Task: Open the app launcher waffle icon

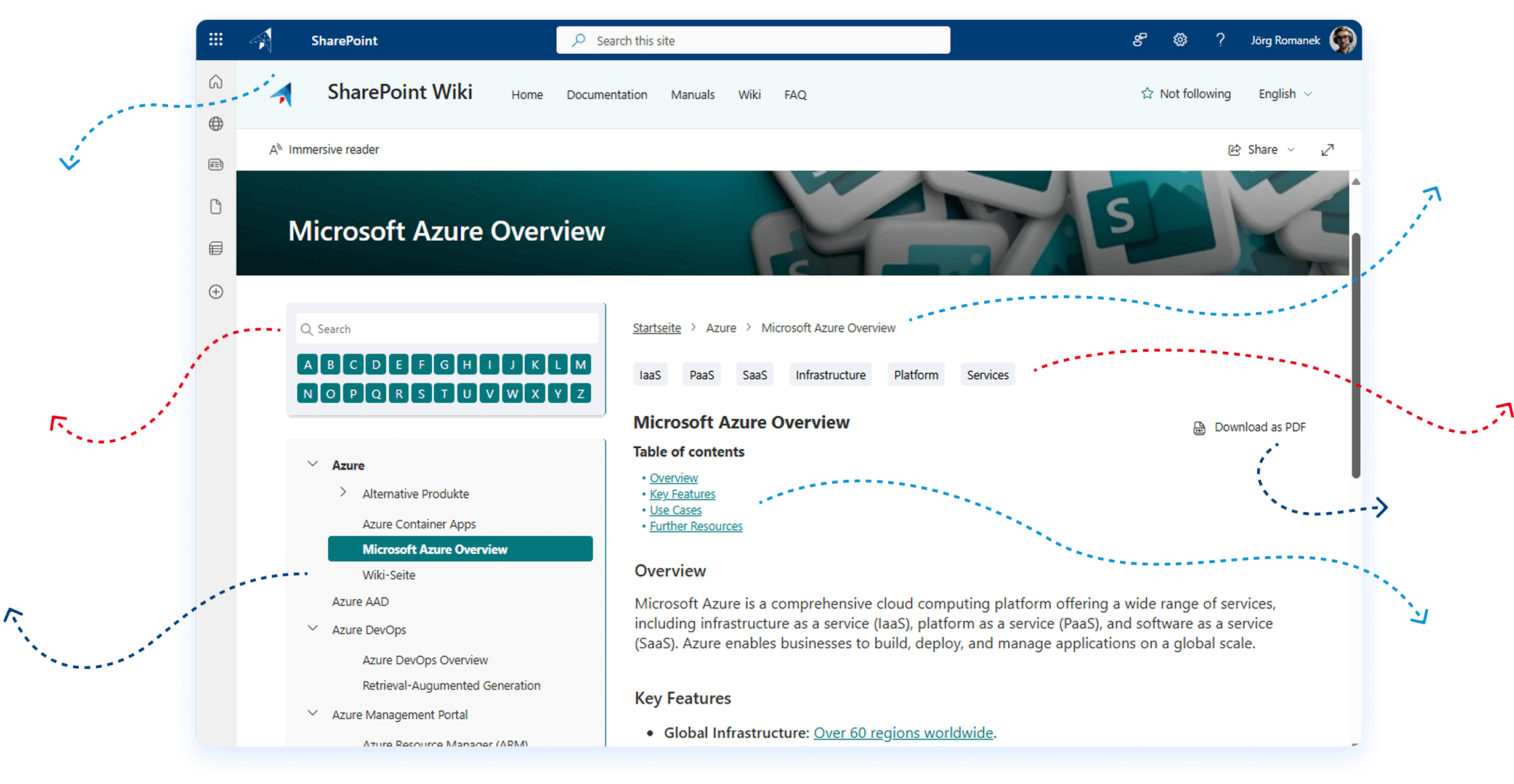Action: click(x=216, y=40)
